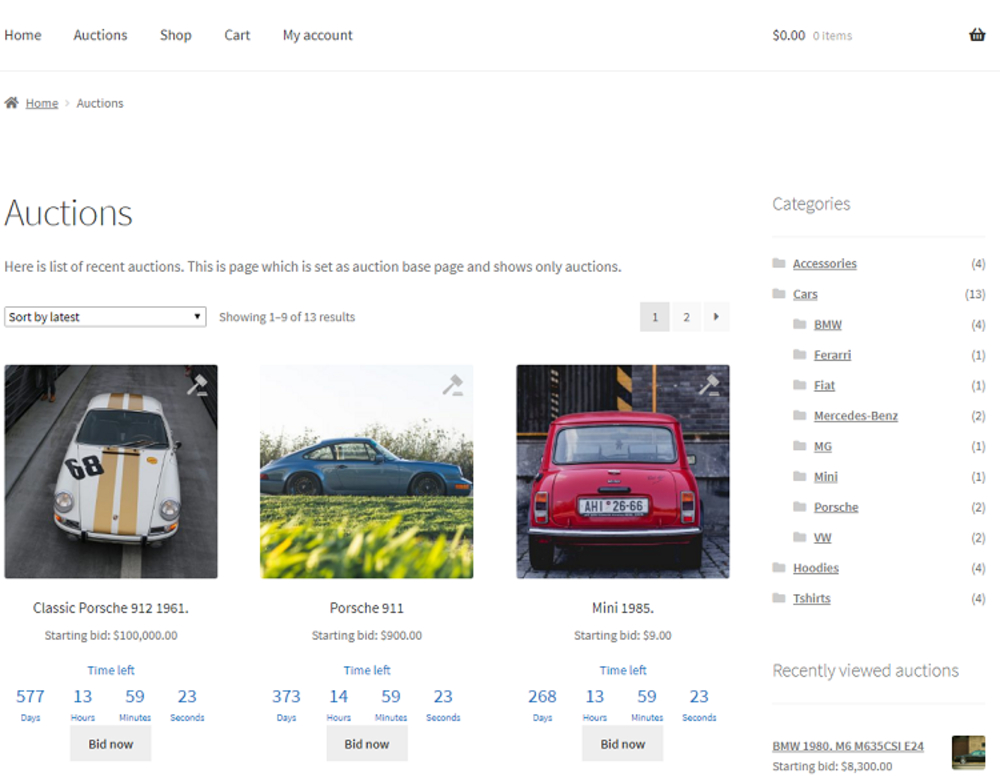Click folder icon beside Mini category
This screenshot has height=777, width=1000.
tap(800, 476)
